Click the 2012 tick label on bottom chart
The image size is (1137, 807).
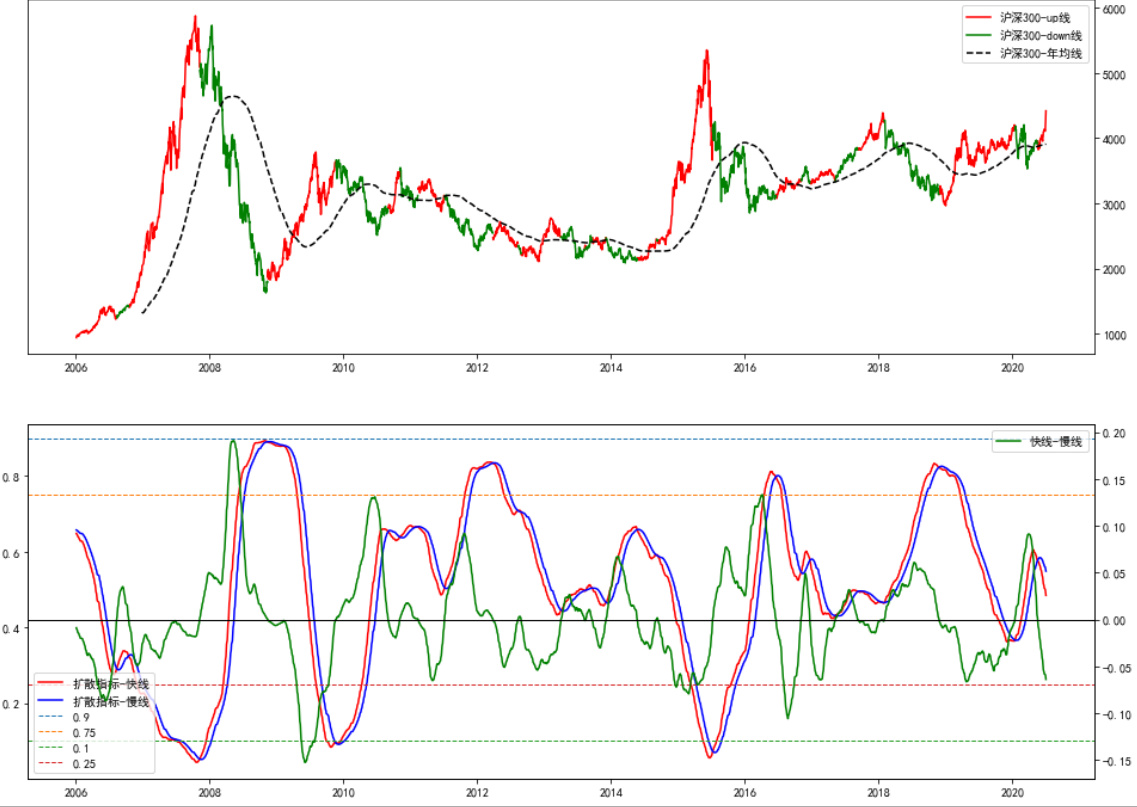tap(476, 791)
